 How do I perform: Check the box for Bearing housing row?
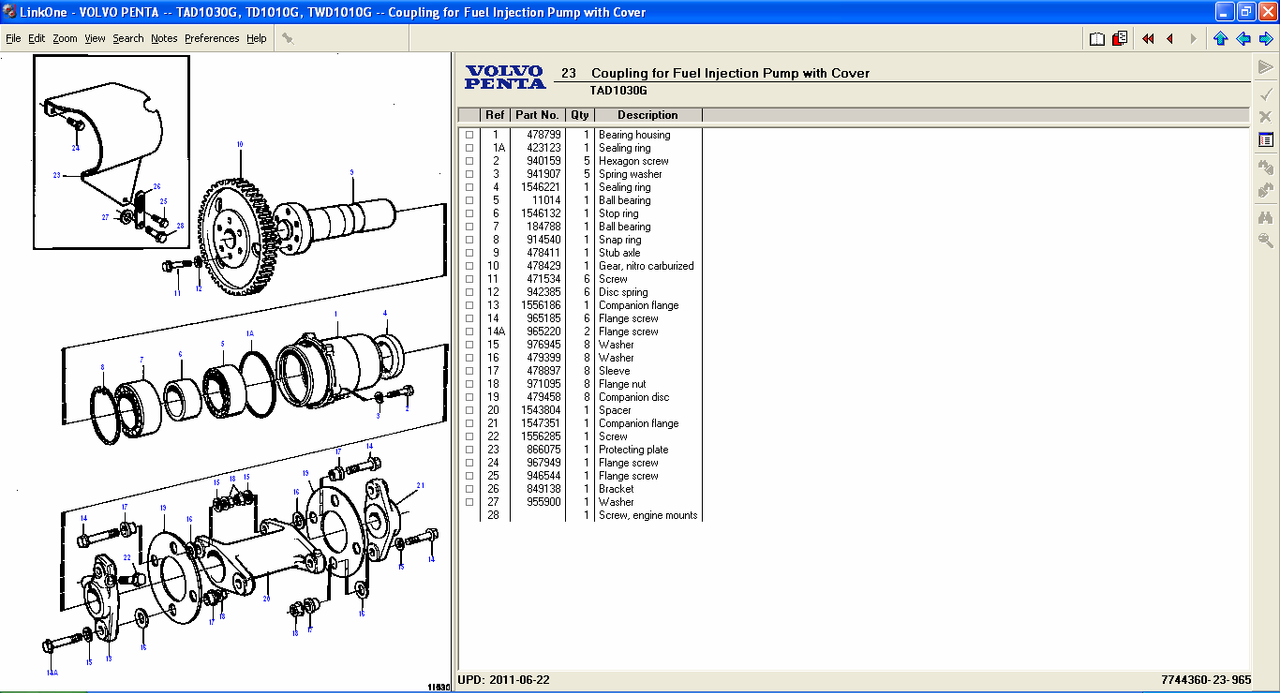tap(469, 135)
